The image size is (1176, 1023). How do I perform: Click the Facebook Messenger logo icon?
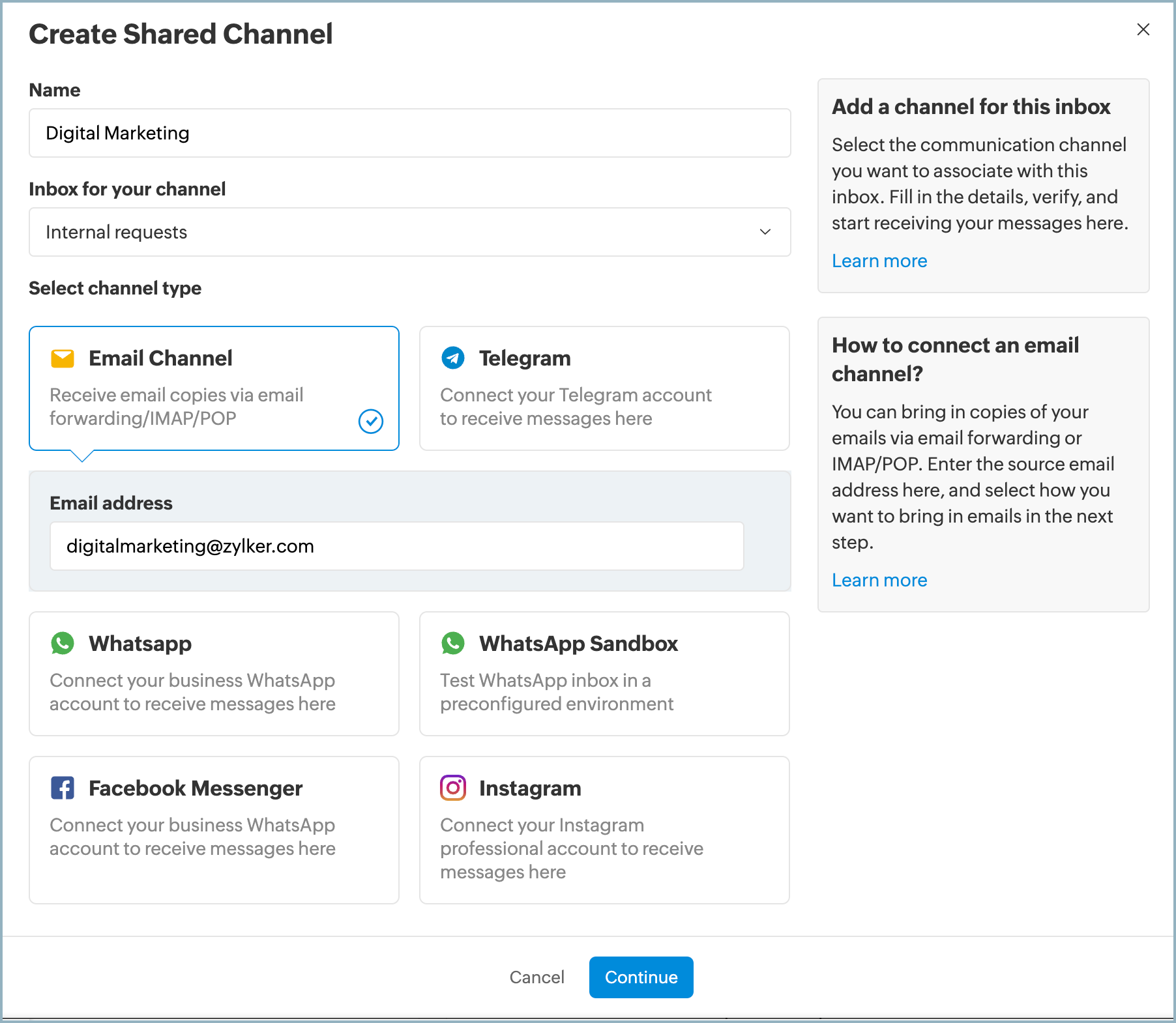click(x=63, y=788)
